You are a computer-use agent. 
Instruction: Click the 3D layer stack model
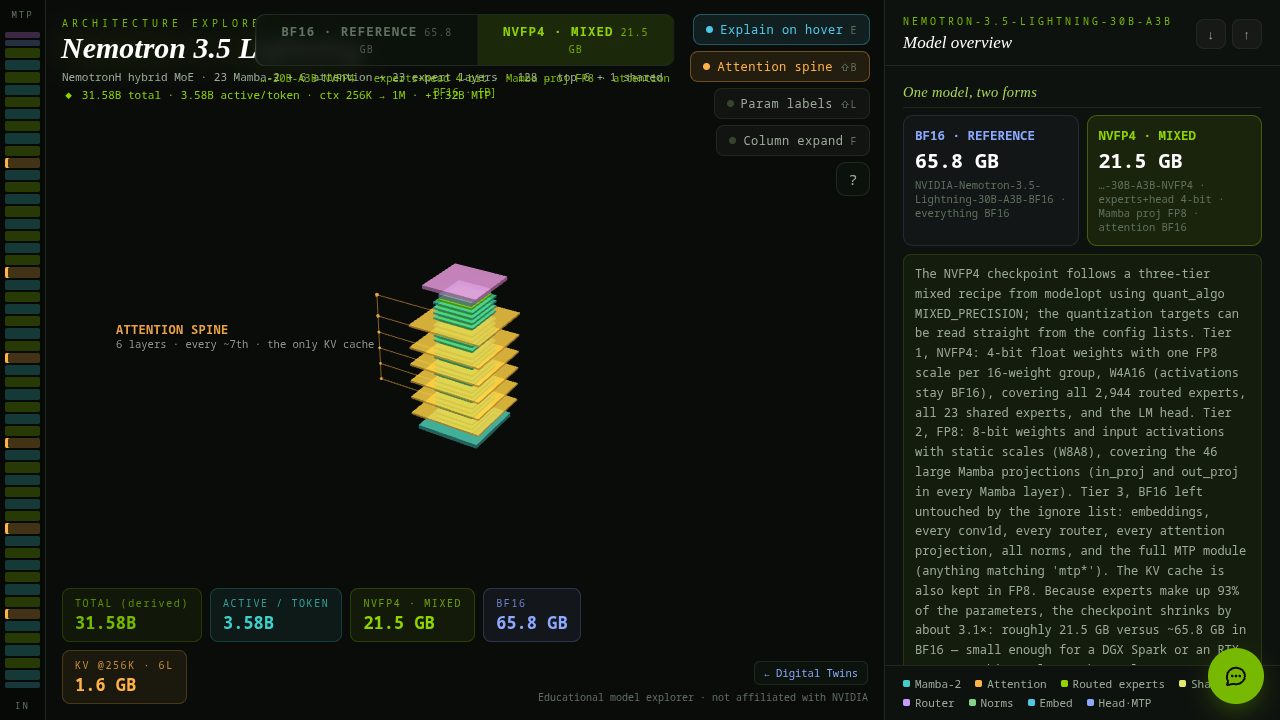tap(464, 355)
